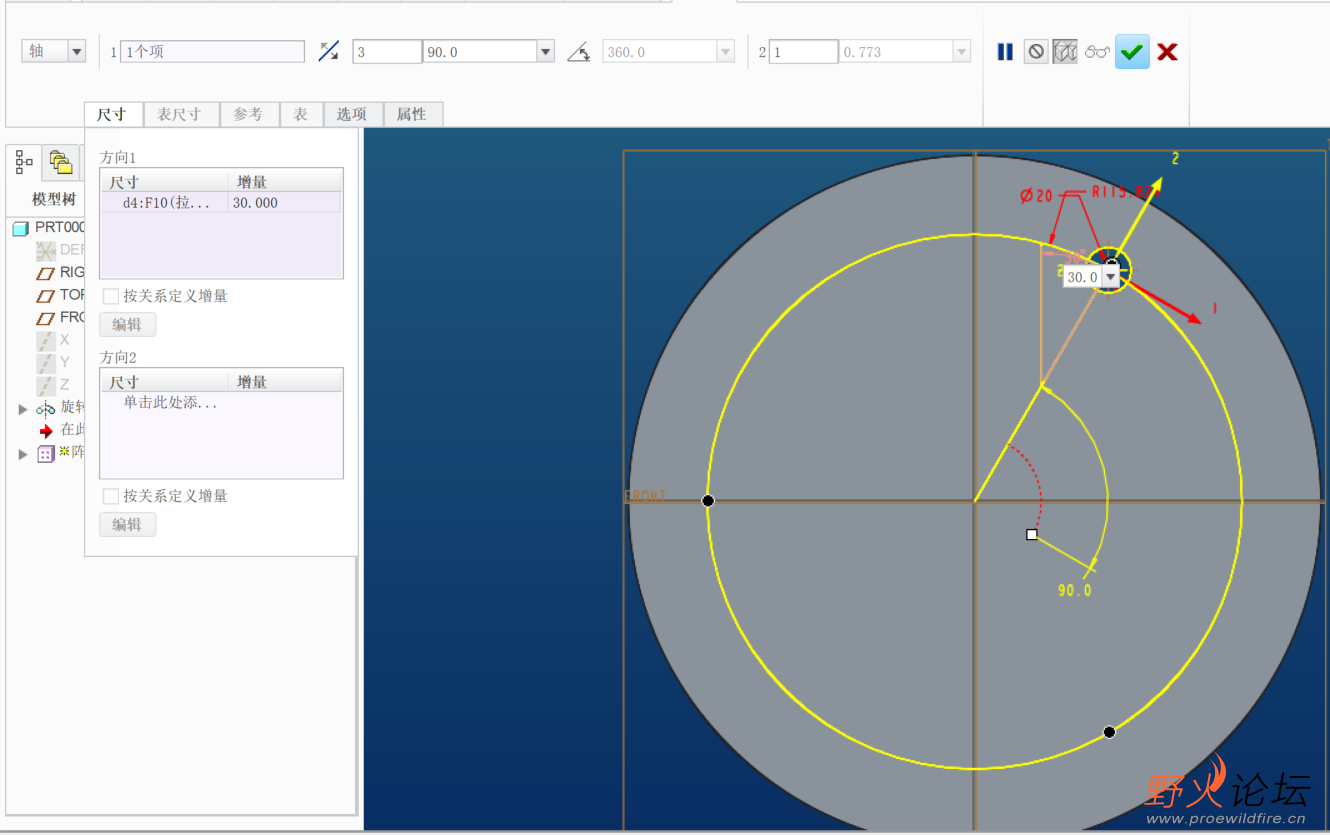This screenshot has height=835, width=1330.
Task: Click the angular extent icon beside 360.0
Action: (578, 52)
